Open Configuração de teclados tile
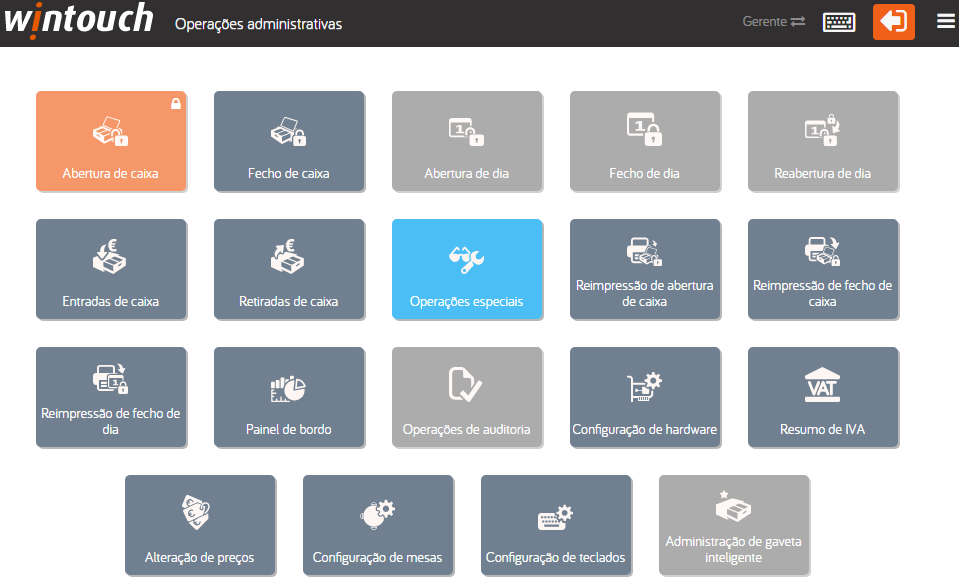The width and height of the screenshot is (959, 582). click(556, 525)
